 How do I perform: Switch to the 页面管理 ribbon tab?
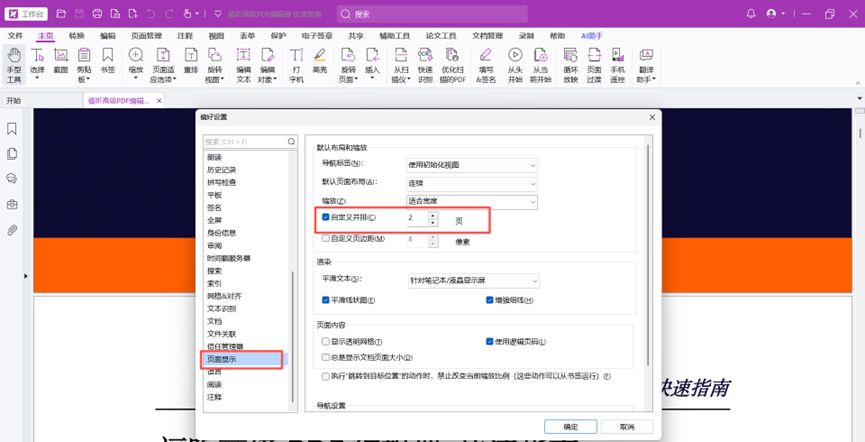click(x=147, y=35)
